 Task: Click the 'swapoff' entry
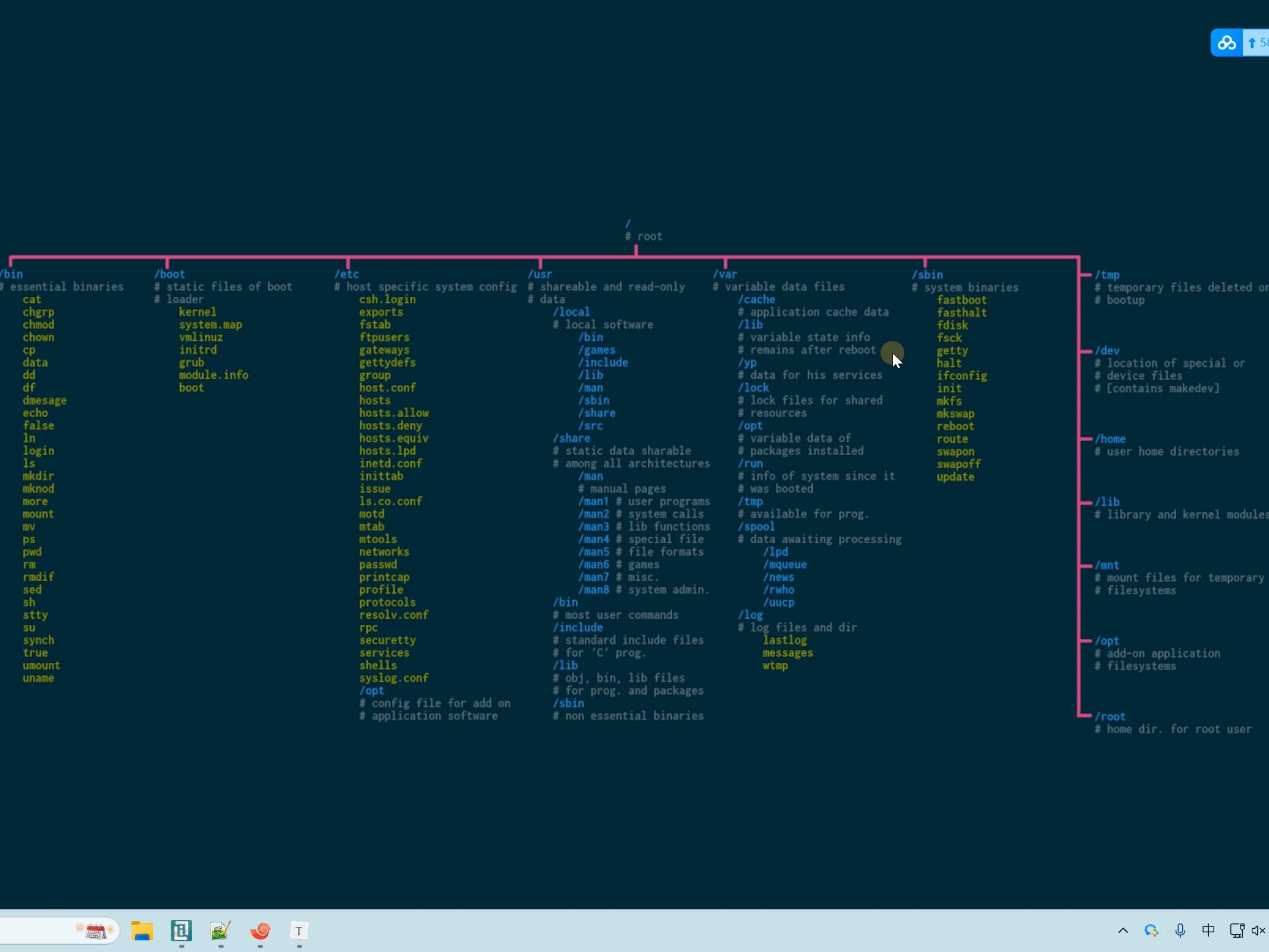(958, 464)
